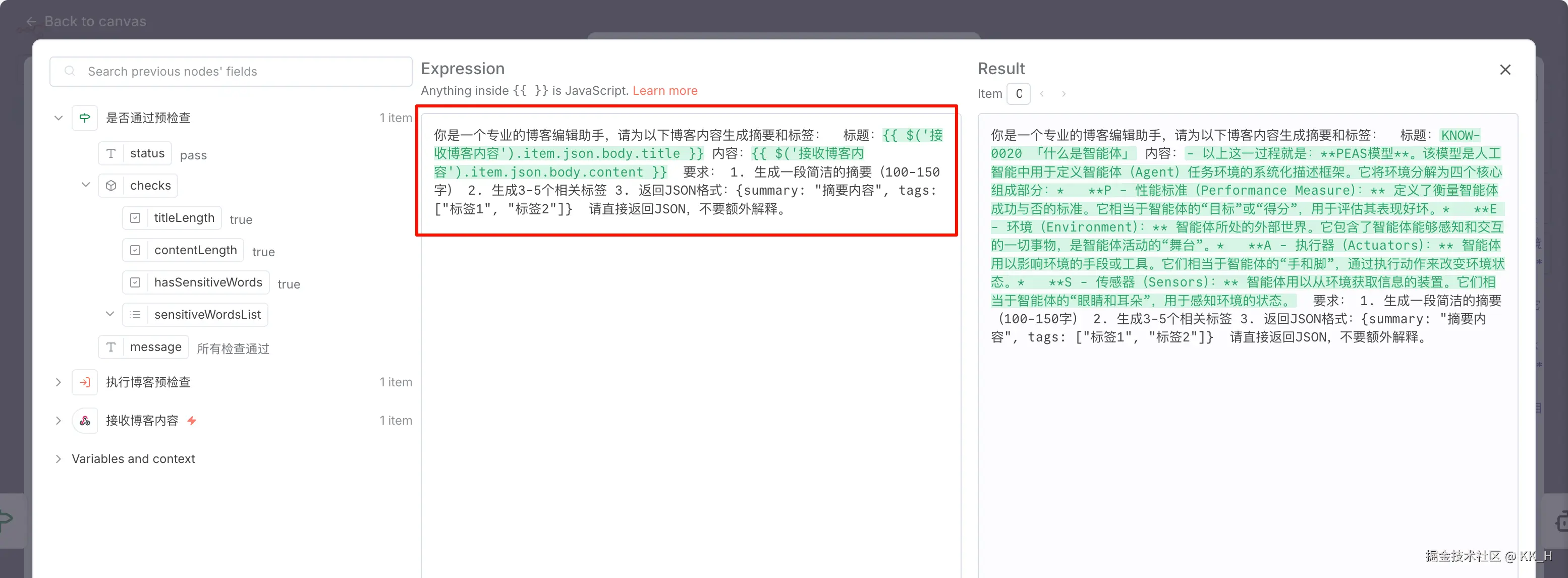Toggle the titleLength checkbox
Screen dimensions: 1568x578
click(x=135, y=217)
